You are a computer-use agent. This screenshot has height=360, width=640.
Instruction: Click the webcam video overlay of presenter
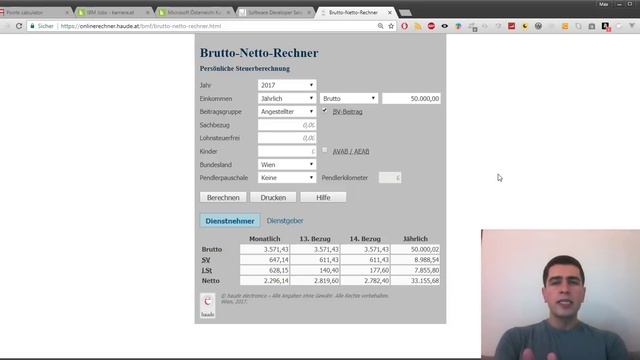(x=560, y=294)
